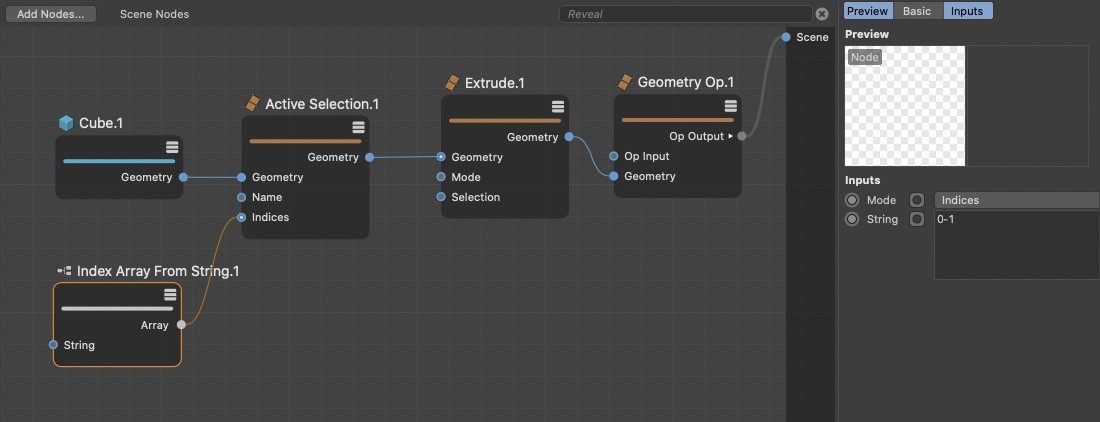Image resolution: width=1100 pixels, height=422 pixels.
Task: Click the Extrude.1 Selection input port
Action: point(441,197)
